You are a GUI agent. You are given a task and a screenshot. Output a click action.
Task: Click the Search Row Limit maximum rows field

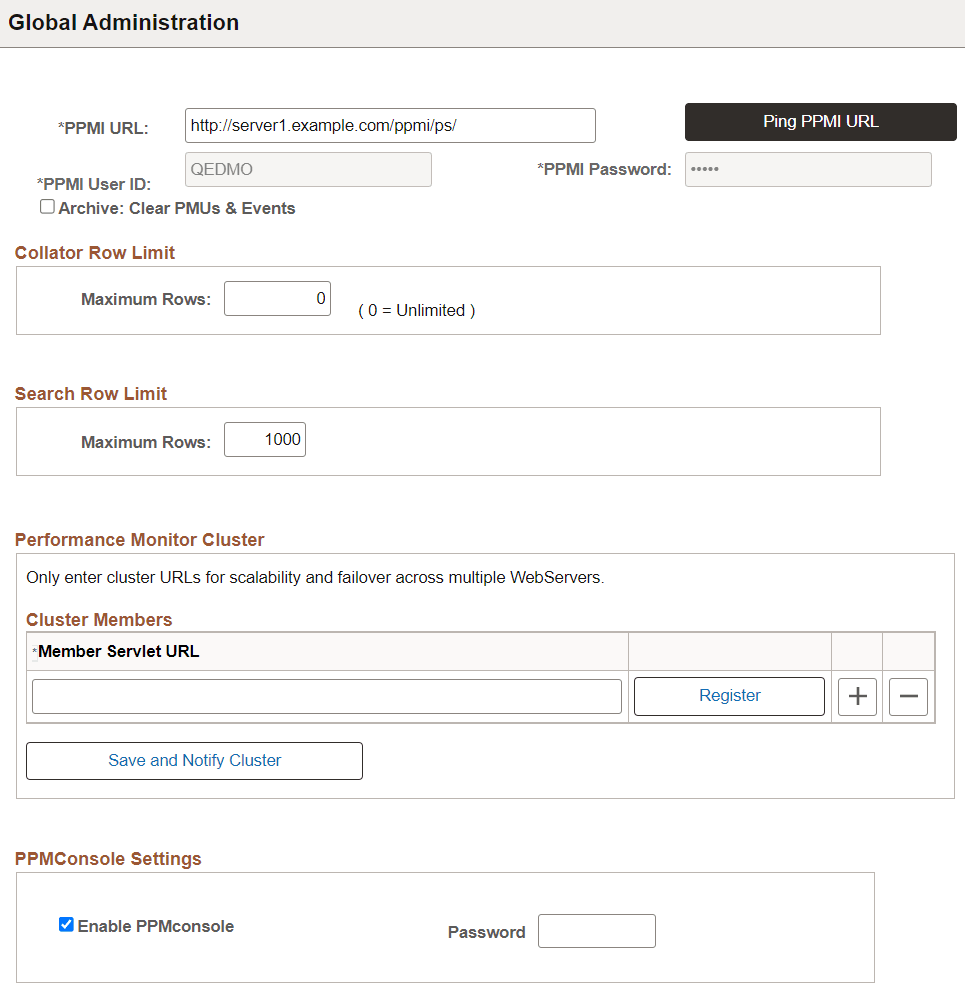pyautogui.click(x=264, y=439)
